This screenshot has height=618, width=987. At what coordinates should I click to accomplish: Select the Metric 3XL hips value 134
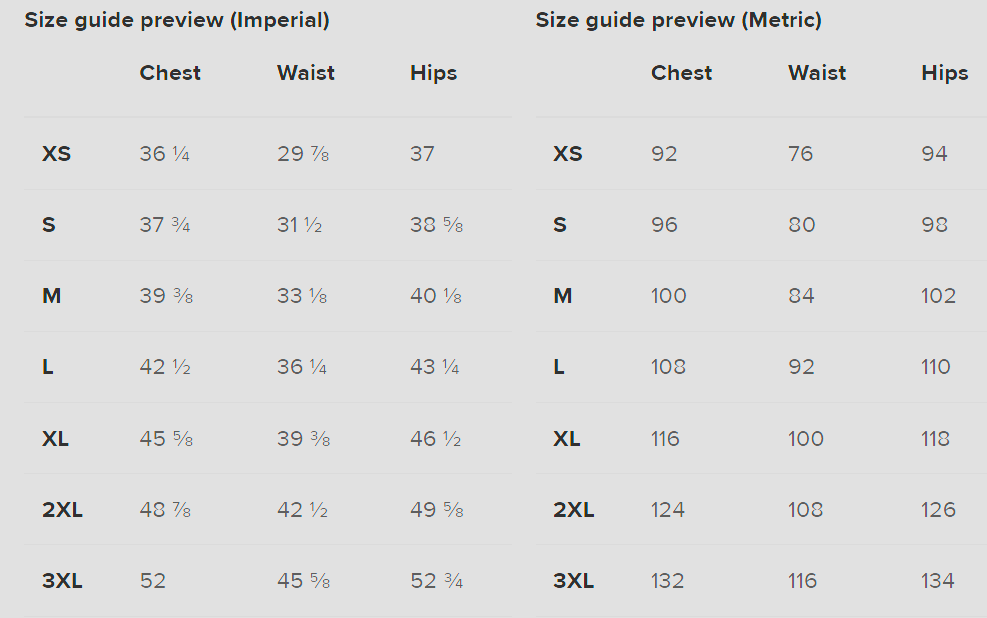click(x=938, y=581)
